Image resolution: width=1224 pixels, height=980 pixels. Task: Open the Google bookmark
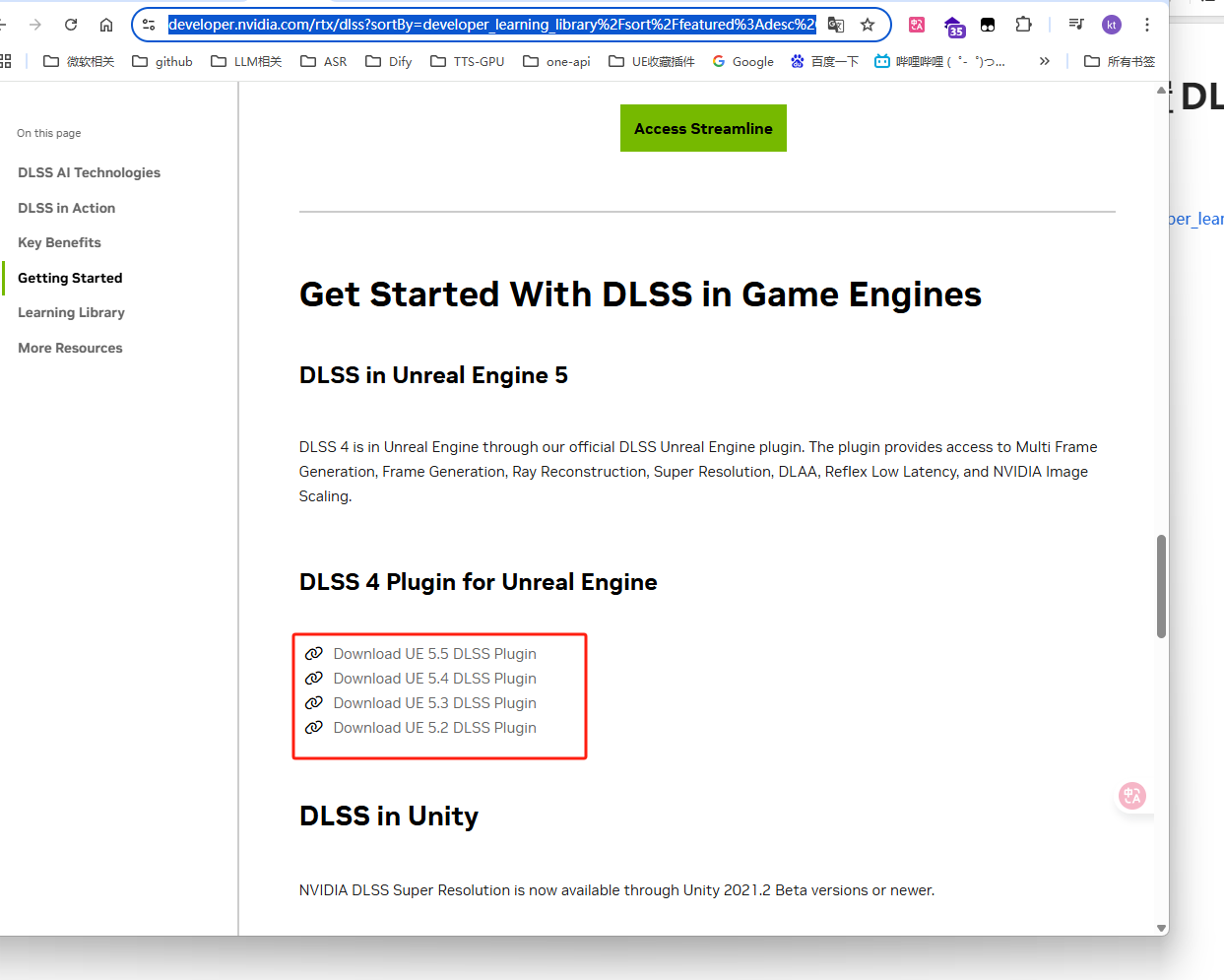pos(742,61)
